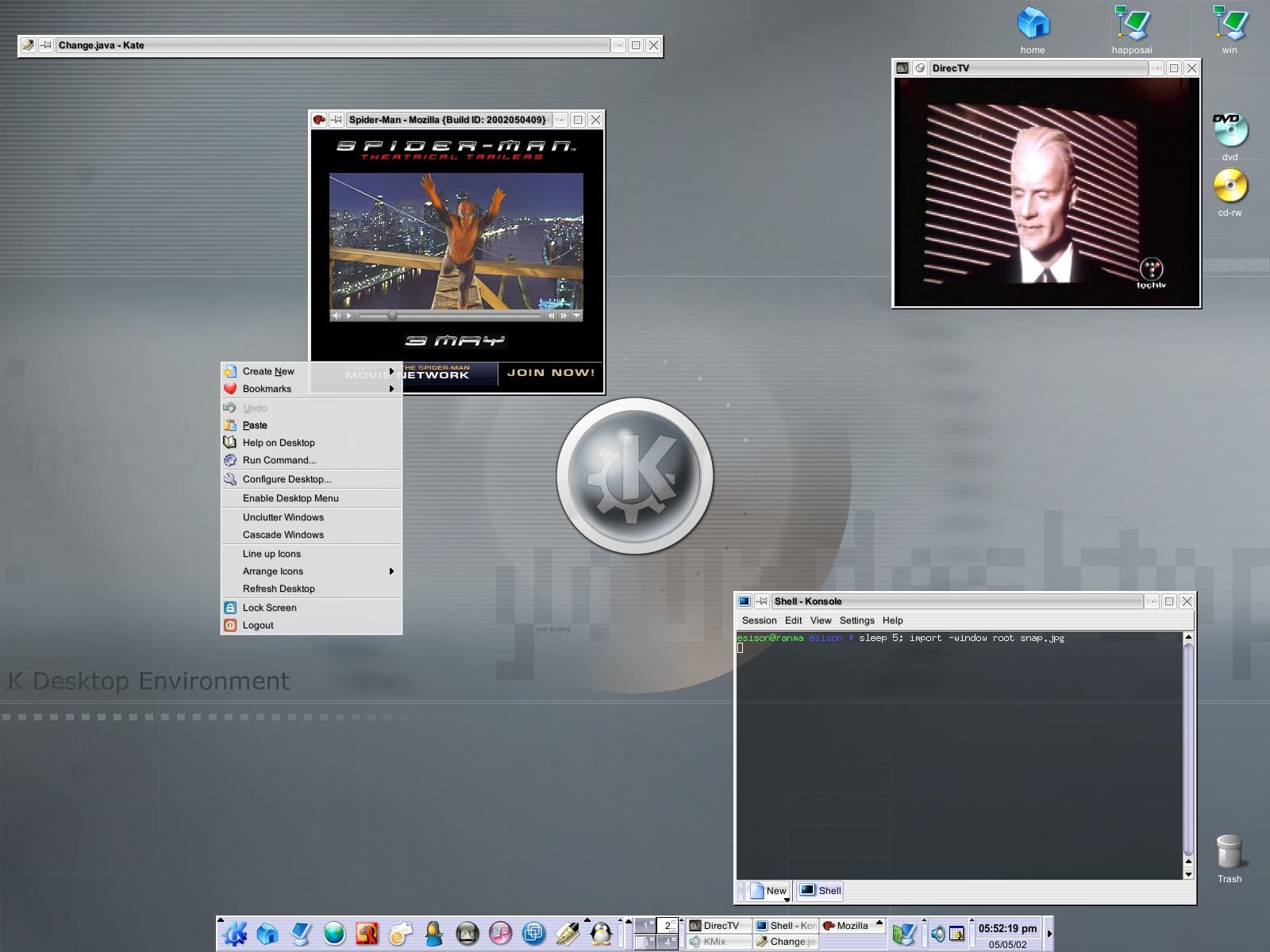Viewport: 1270px width, 952px height.
Task: Open the happosai network desktop icon
Action: (1132, 30)
